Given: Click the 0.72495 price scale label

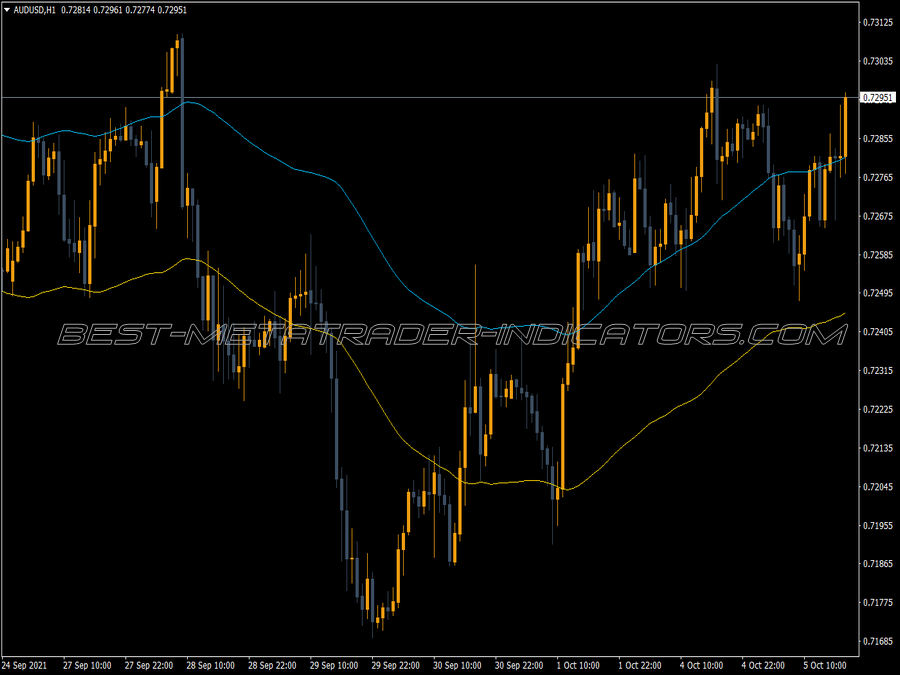Looking at the screenshot, I should [x=878, y=293].
